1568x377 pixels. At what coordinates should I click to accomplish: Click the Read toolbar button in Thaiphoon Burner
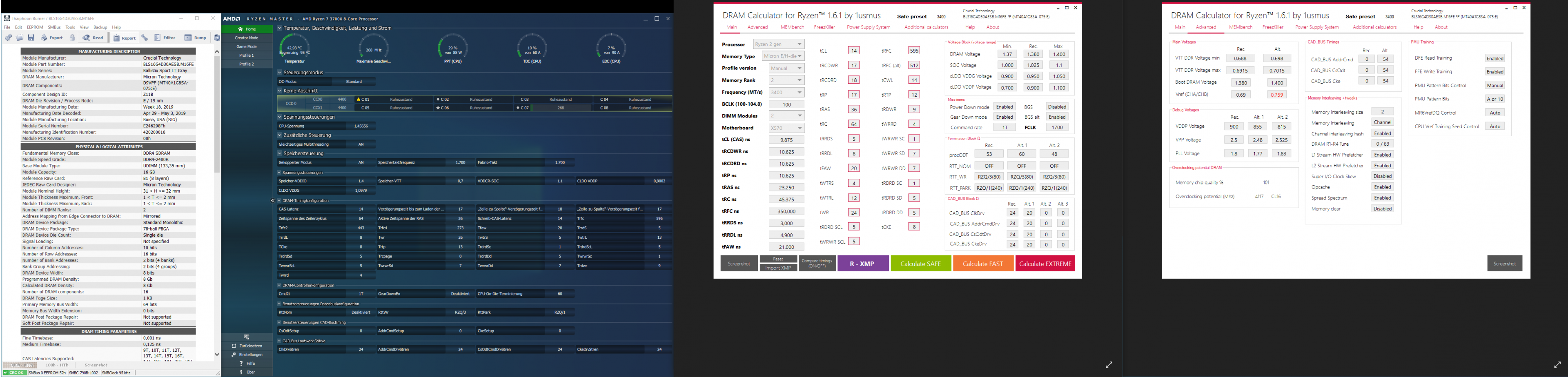click(93, 38)
